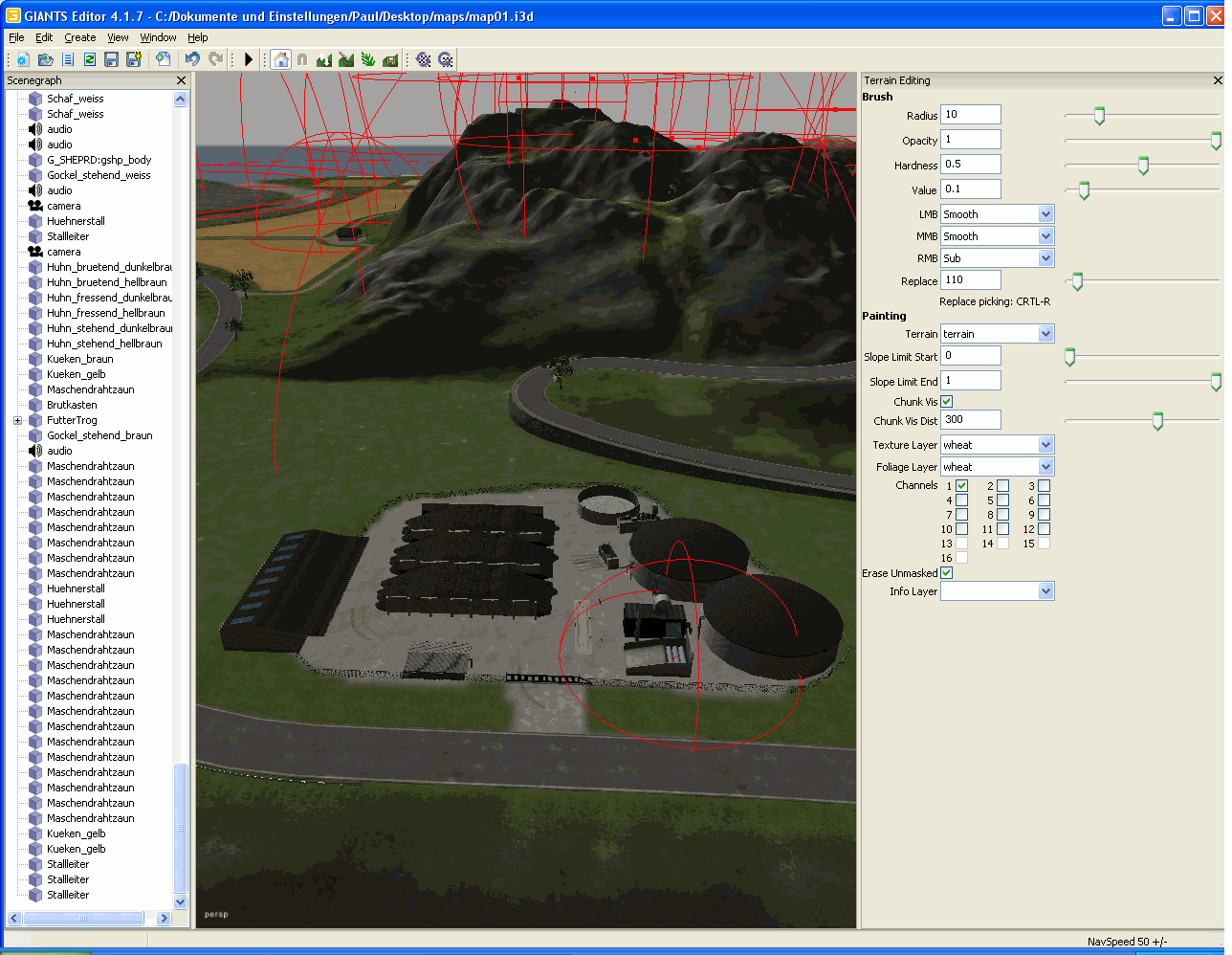Select the terrain paint mode icon

(346, 59)
